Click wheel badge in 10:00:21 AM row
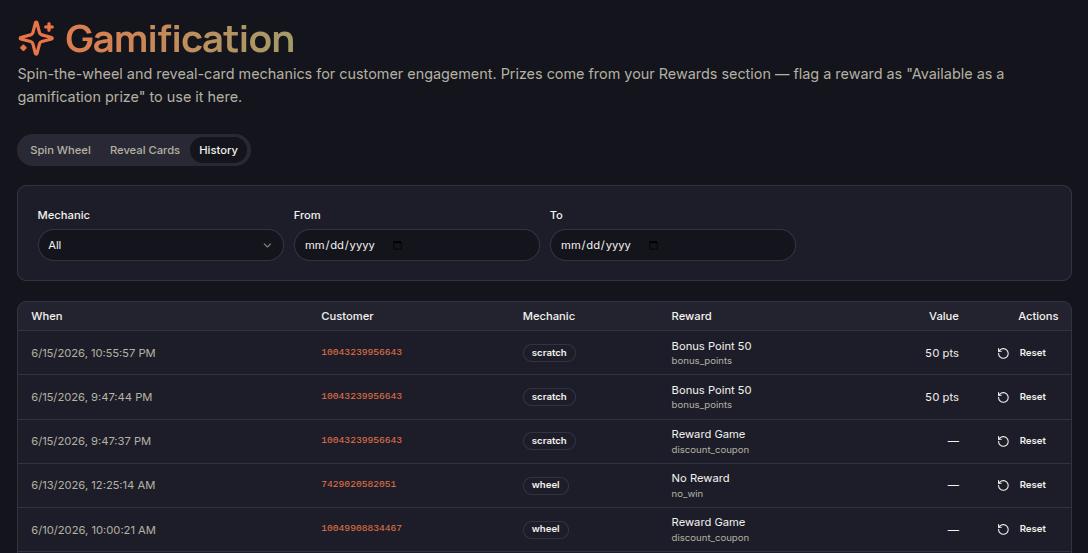Screen dimensions: 1088x553 pos(545,529)
